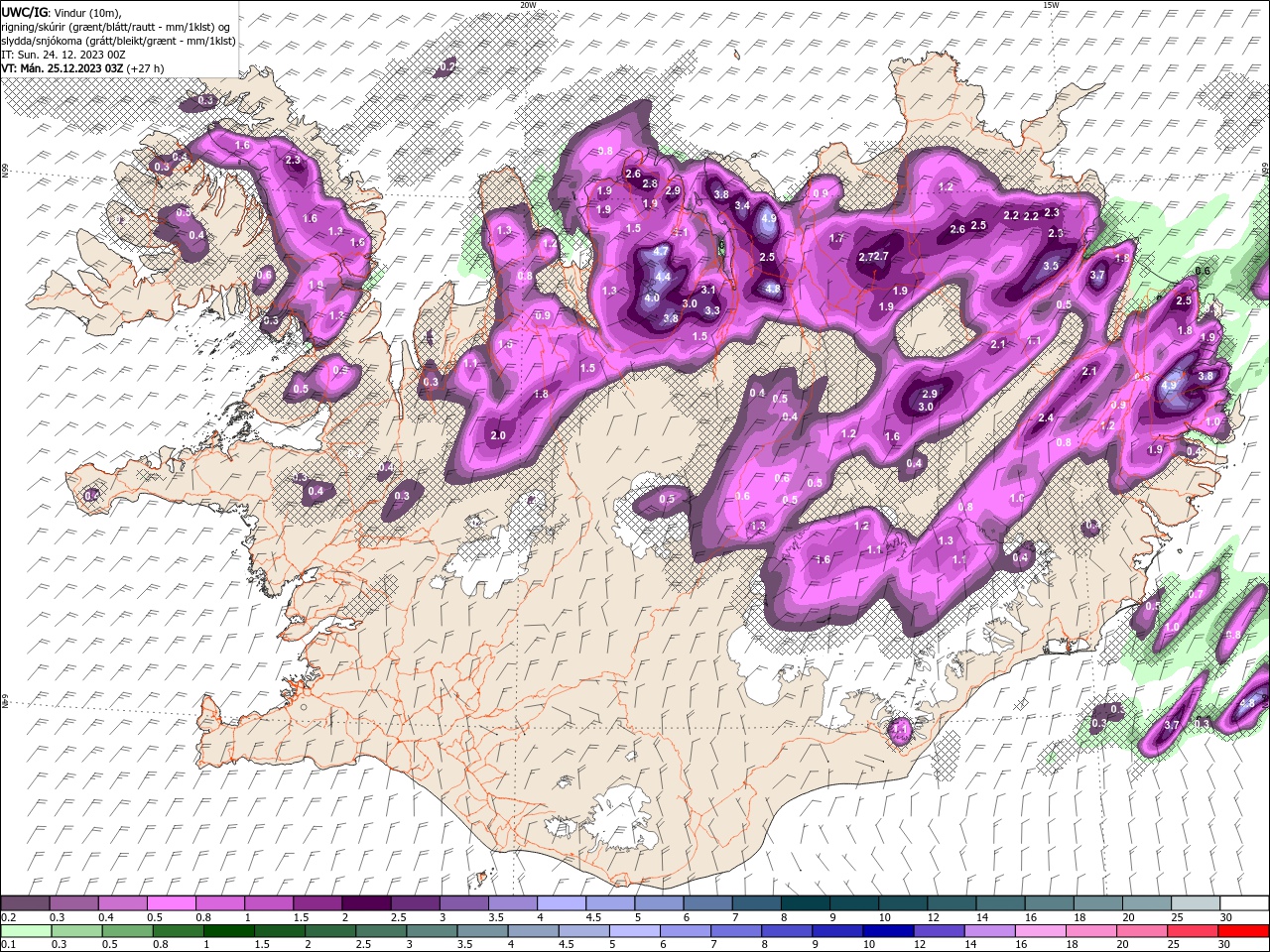
Task: Click the bright pink snow swatch between 0.5 and 0.8
Action: [x=171, y=903]
